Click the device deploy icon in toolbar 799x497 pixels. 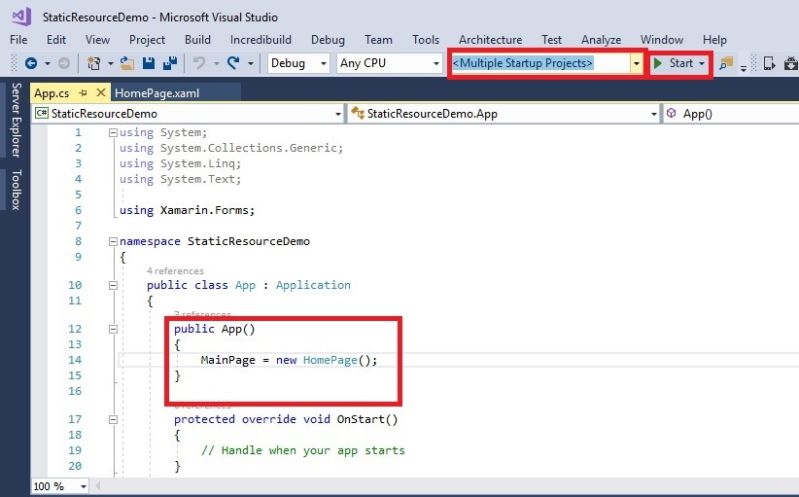click(769, 63)
